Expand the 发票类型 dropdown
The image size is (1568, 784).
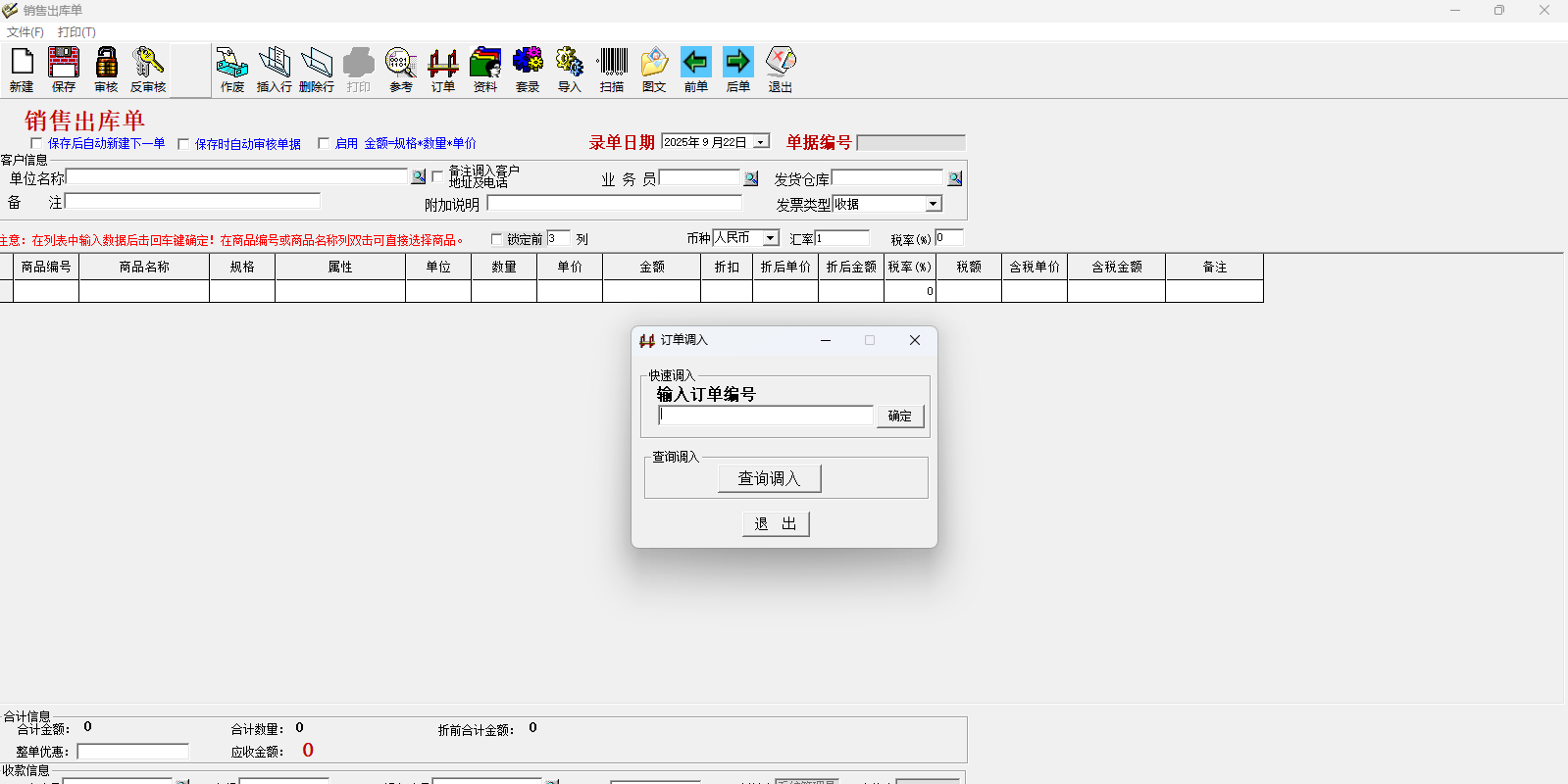tap(934, 204)
